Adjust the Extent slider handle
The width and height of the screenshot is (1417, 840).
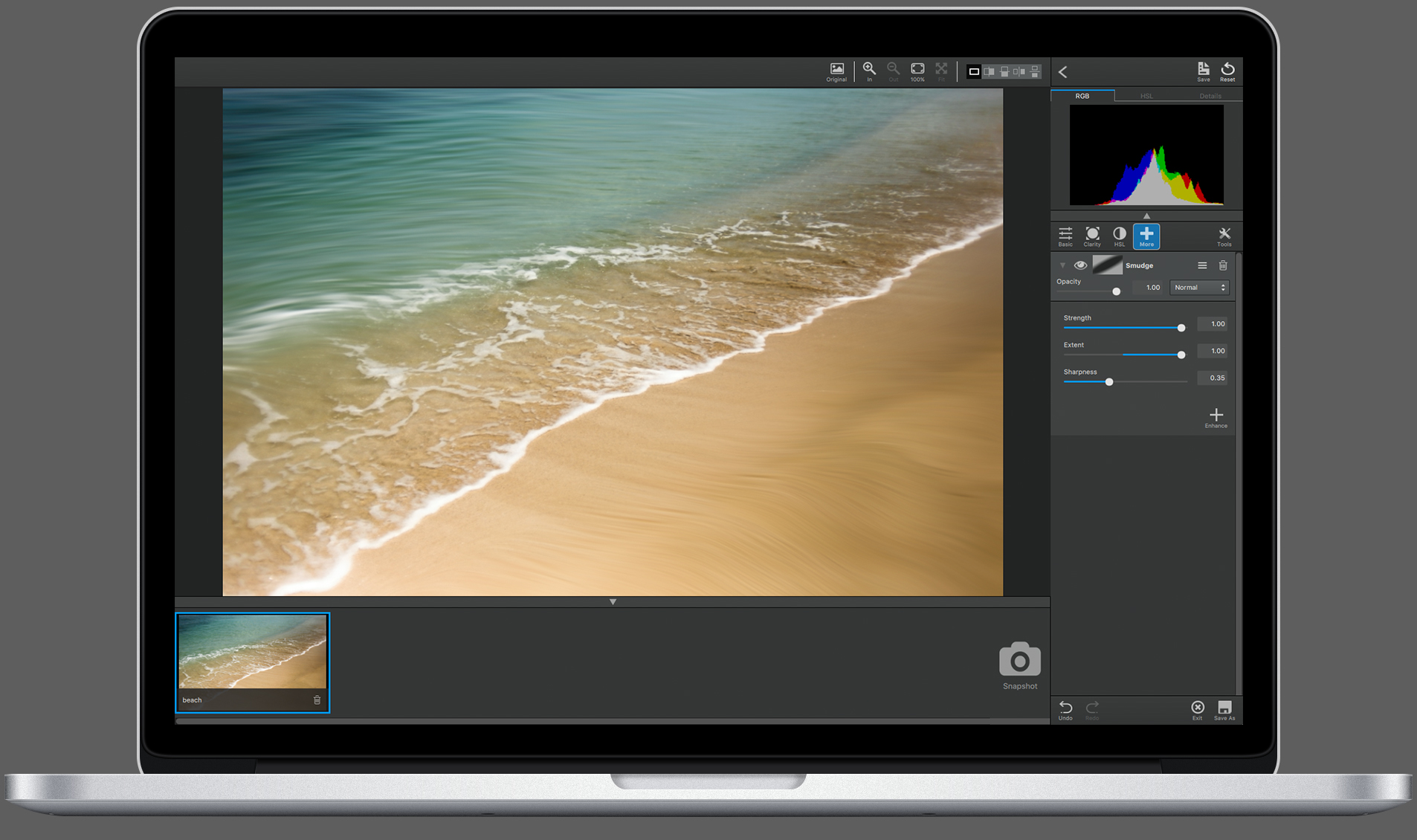coord(1181,355)
